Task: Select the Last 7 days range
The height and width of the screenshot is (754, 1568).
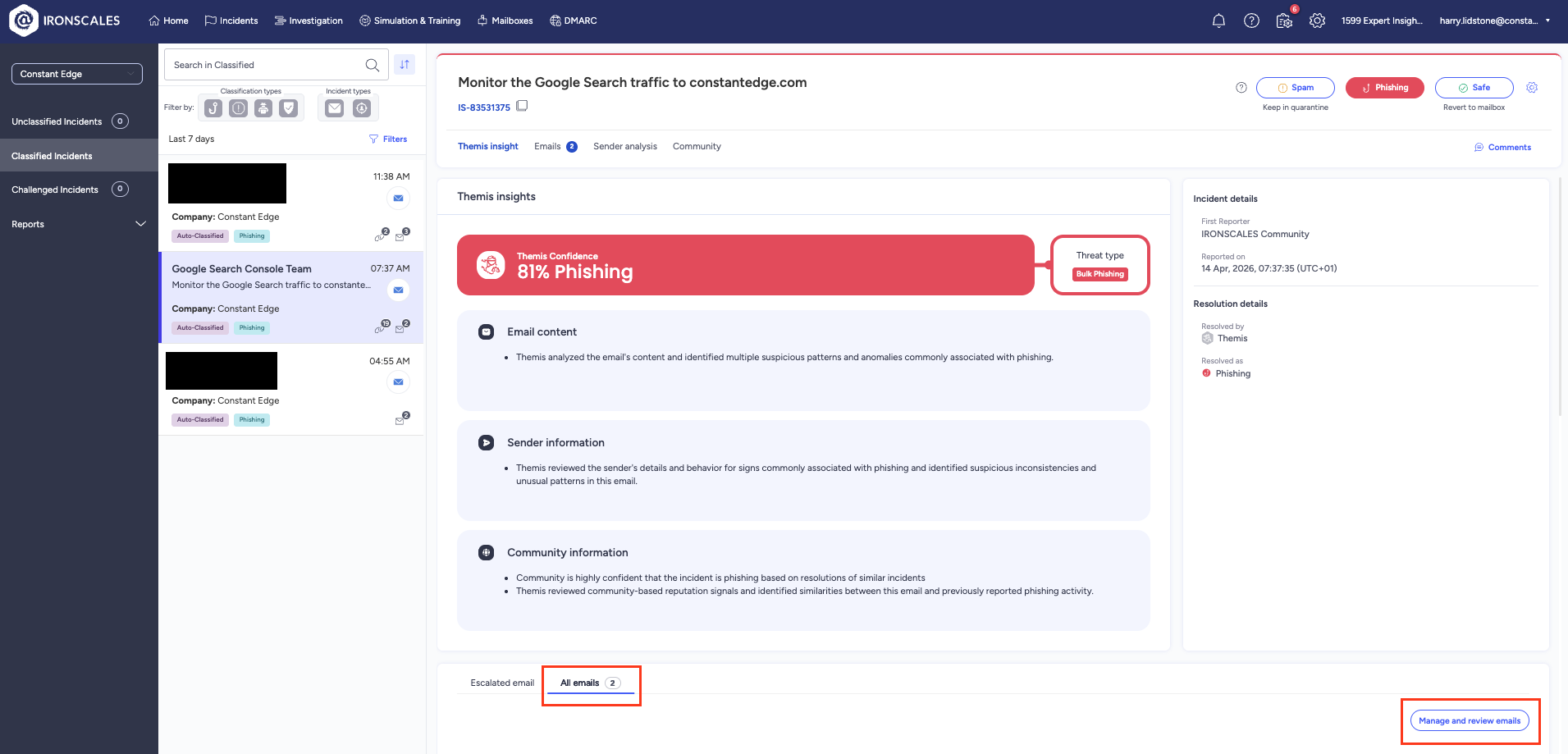Action: [191, 139]
